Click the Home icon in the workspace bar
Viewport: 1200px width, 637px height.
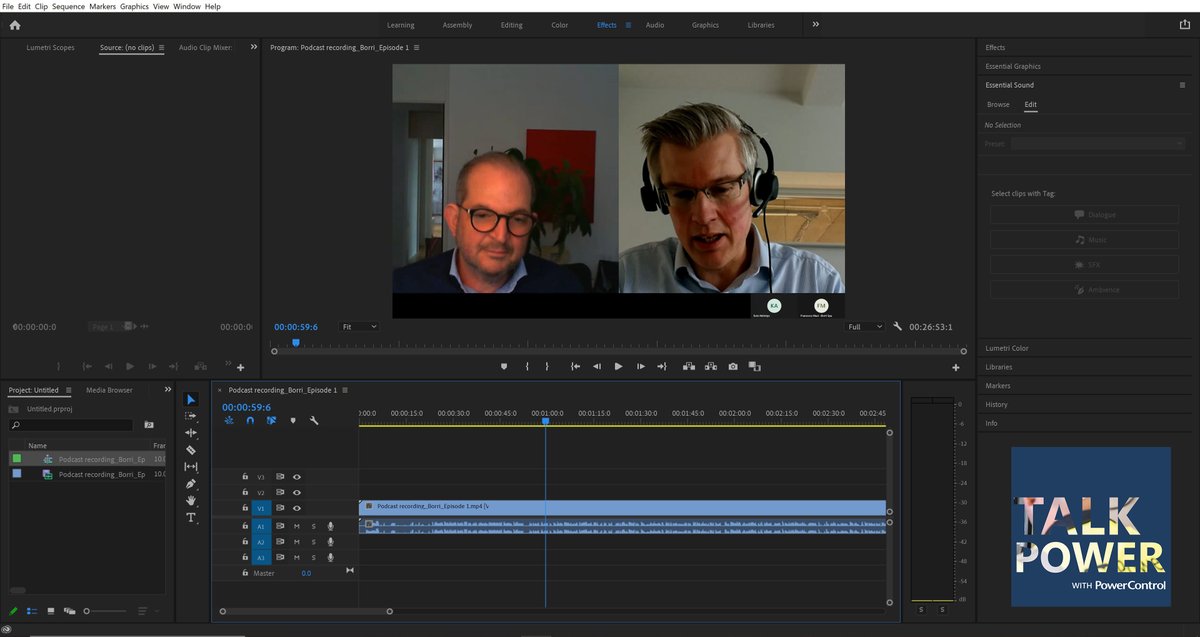pyautogui.click(x=15, y=25)
